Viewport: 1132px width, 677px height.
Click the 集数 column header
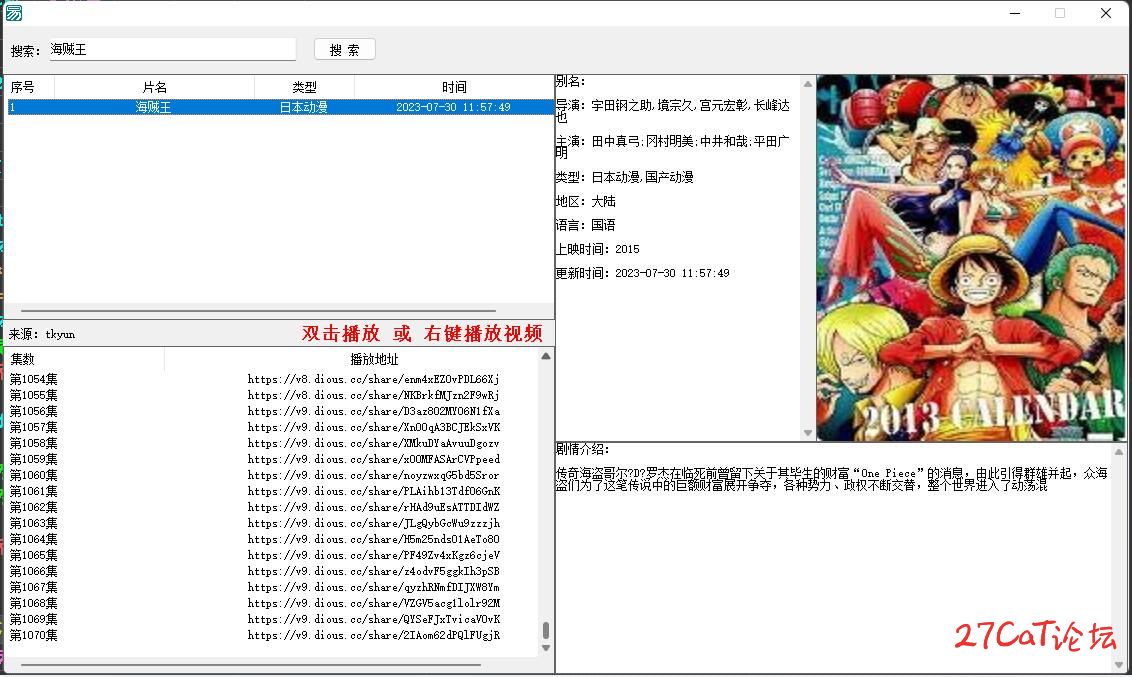pos(85,359)
